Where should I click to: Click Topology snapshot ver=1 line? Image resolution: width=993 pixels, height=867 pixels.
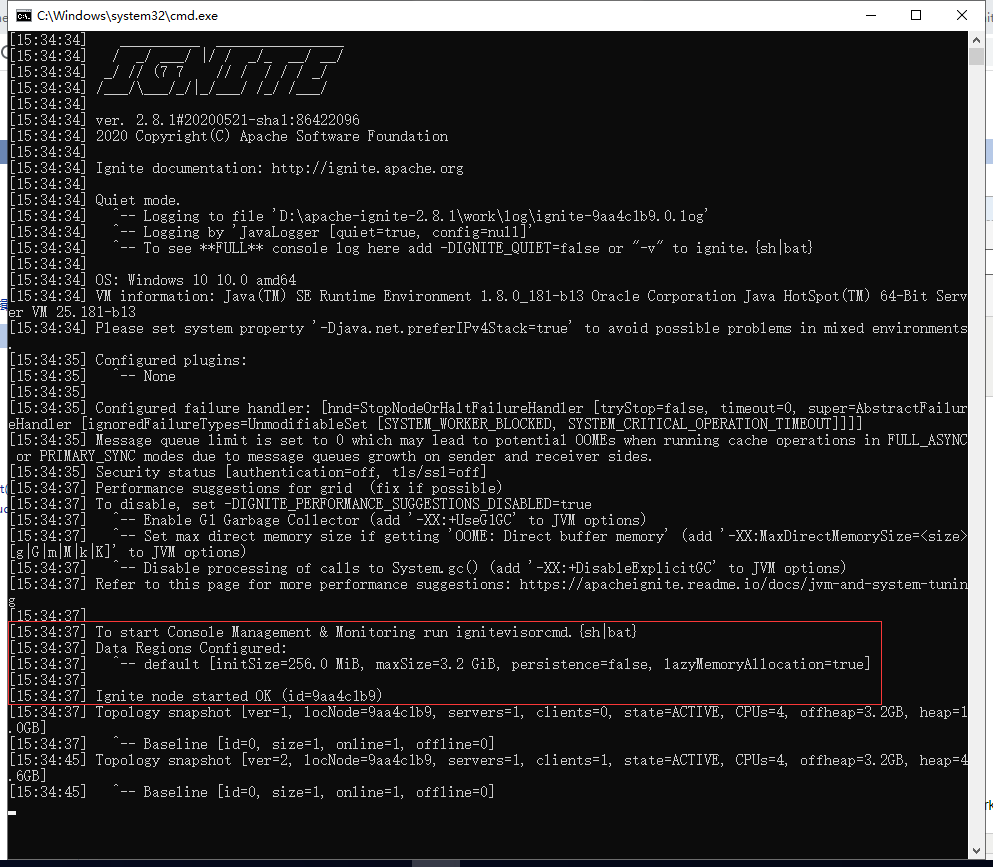(488, 720)
